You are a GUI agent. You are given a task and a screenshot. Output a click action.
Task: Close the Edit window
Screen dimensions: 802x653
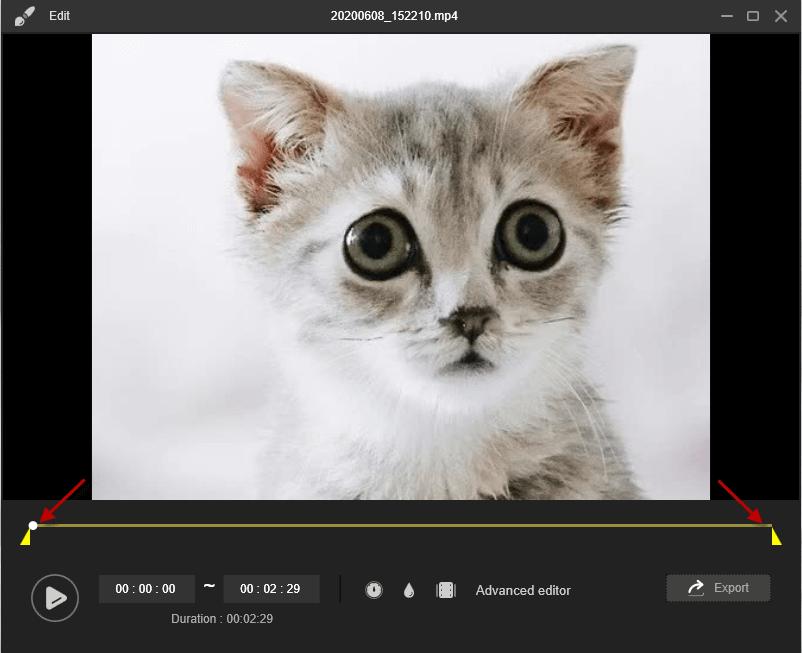(x=781, y=16)
